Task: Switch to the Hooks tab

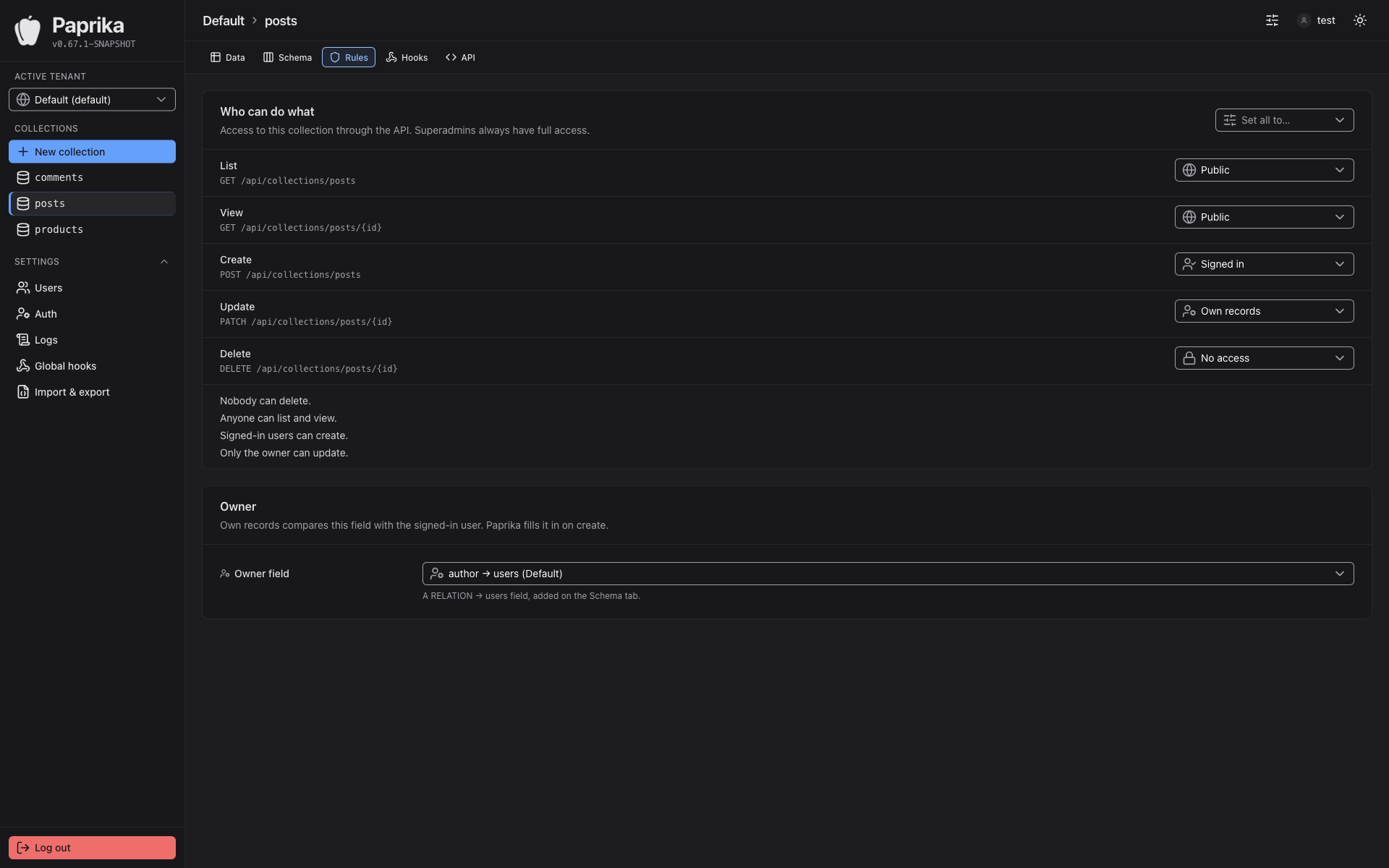Action: [407, 57]
